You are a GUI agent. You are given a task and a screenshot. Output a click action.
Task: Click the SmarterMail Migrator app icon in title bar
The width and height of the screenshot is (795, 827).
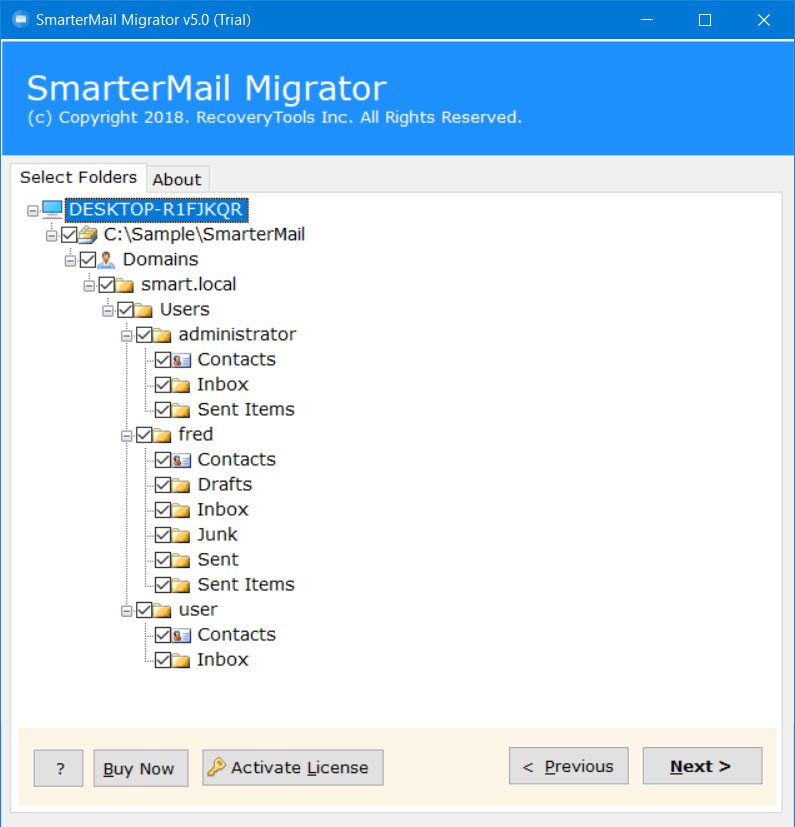tap(20, 20)
